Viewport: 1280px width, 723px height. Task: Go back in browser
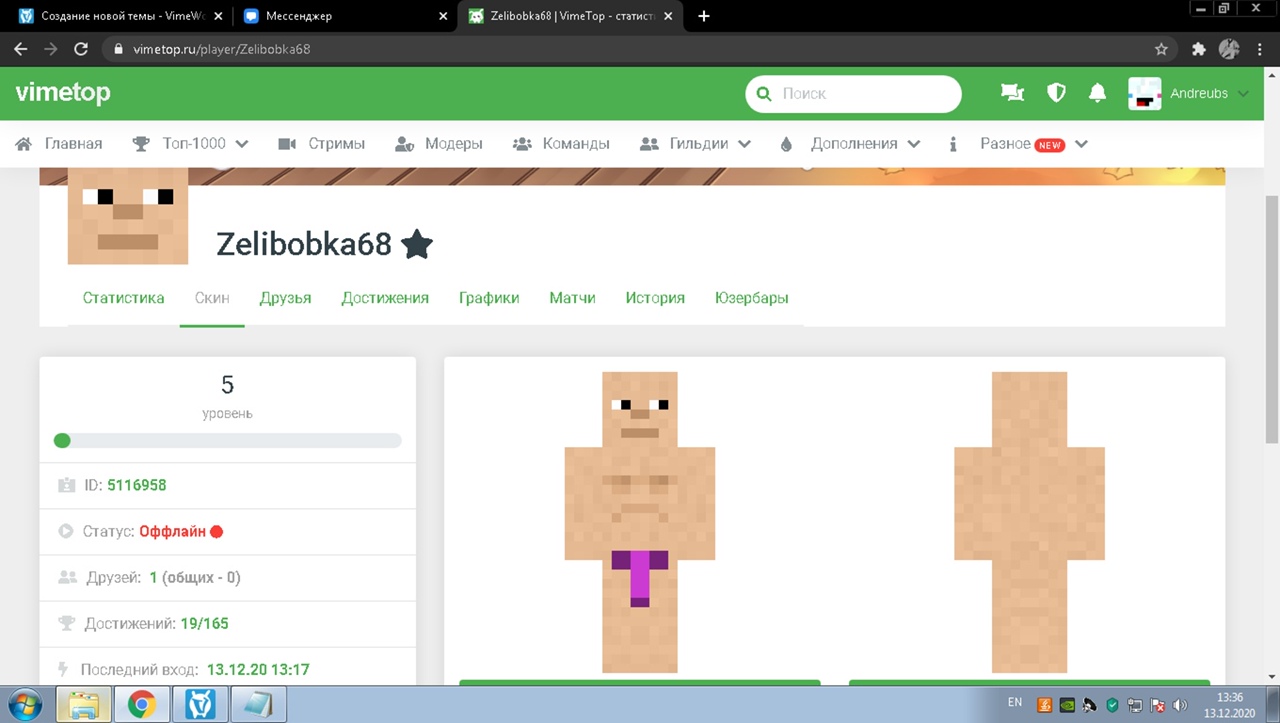click(x=21, y=48)
